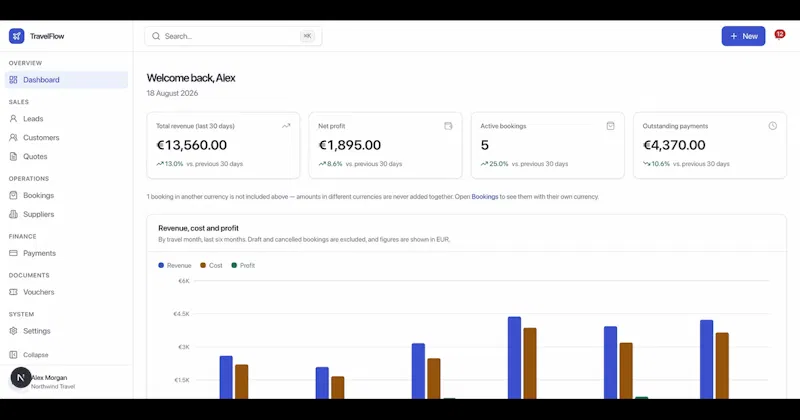
Task: Click the Collapse sidebar icon
Action: click(x=13, y=354)
